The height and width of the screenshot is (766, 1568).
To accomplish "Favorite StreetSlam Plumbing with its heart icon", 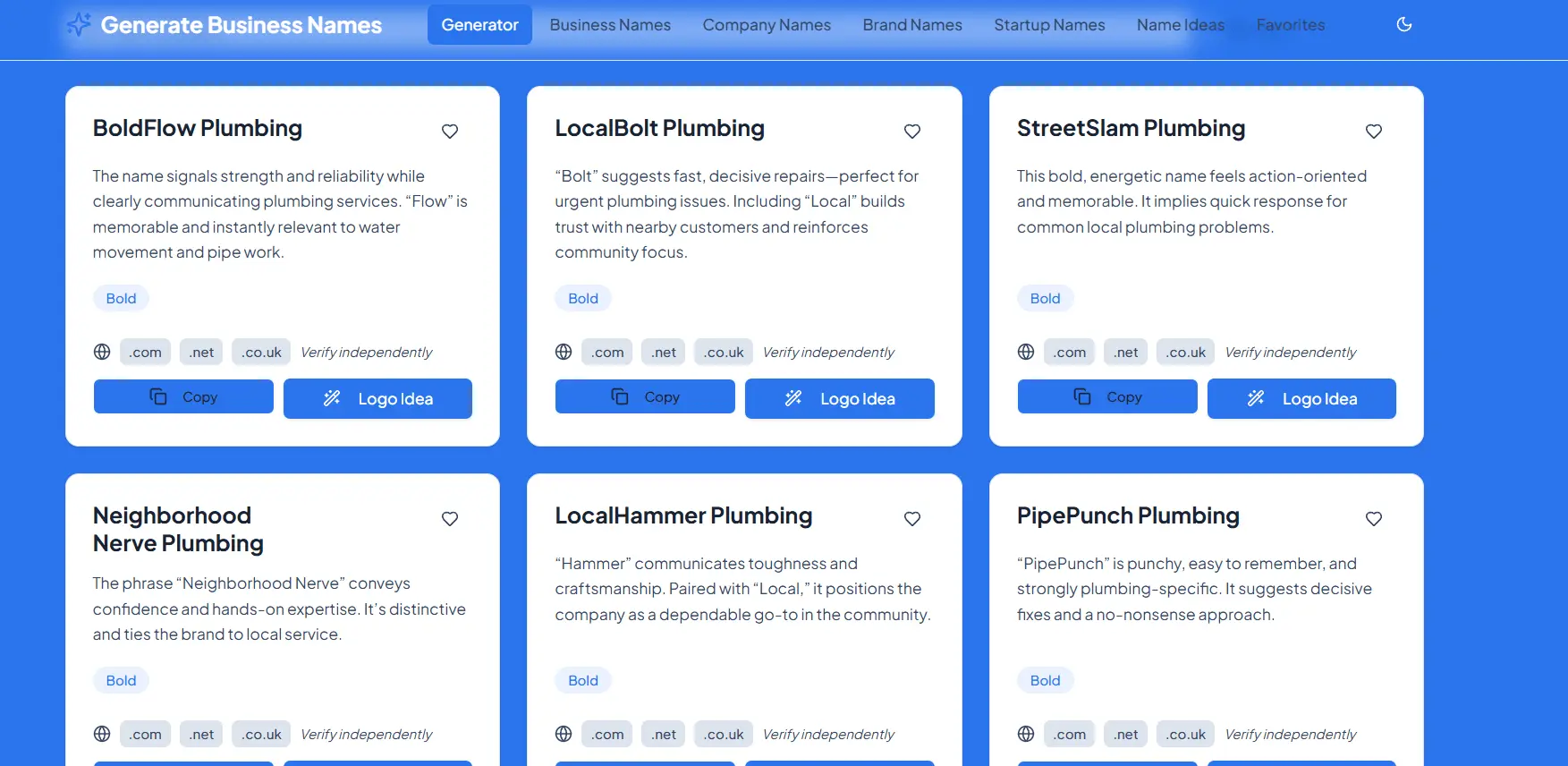I will pos(1374,132).
